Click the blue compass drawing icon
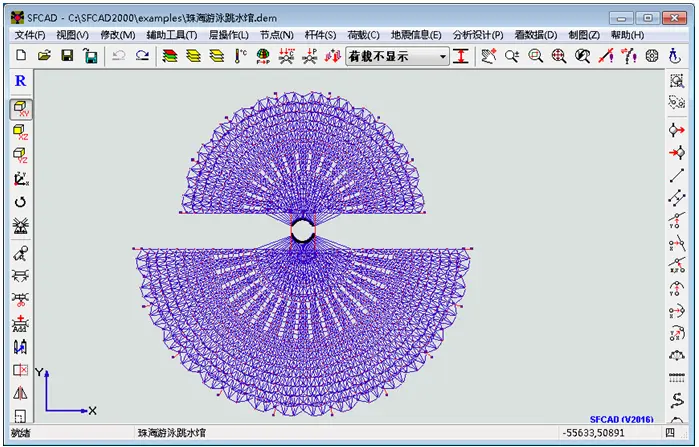This screenshot has height=447, width=699. click(x=674, y=56)
